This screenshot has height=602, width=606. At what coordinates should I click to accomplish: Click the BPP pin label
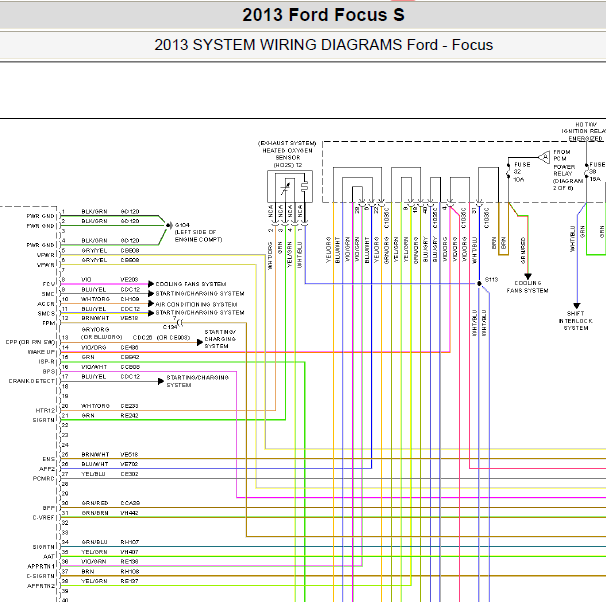[49, 508]
